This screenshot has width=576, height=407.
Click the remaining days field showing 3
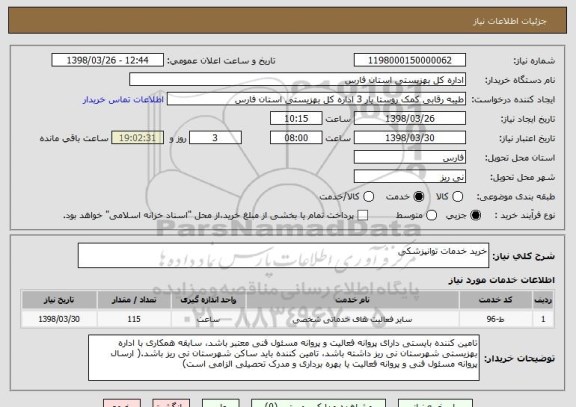pyautogui.click(x=215, y=138)
